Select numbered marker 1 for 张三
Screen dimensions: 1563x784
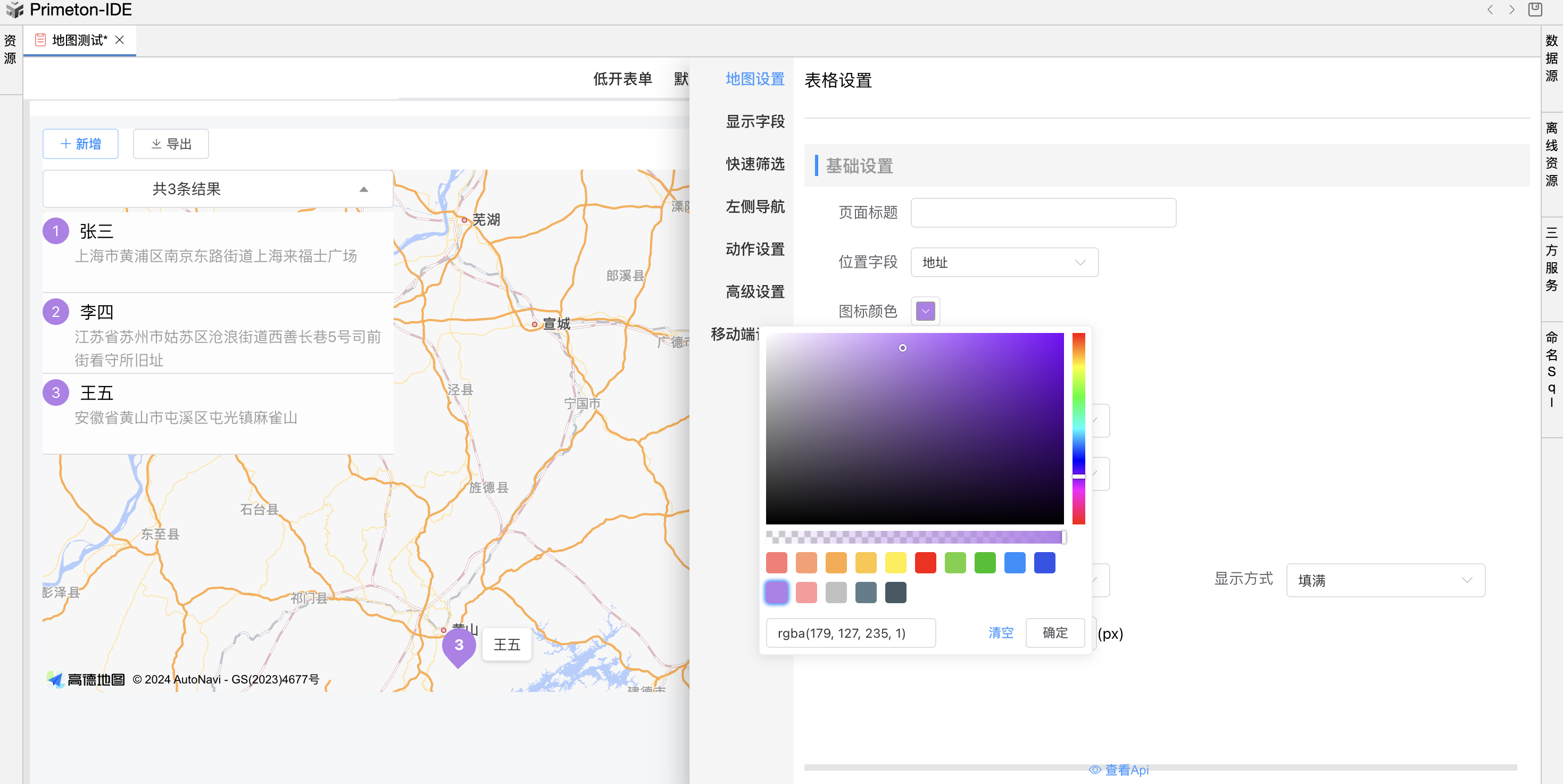tap(56, 231)
